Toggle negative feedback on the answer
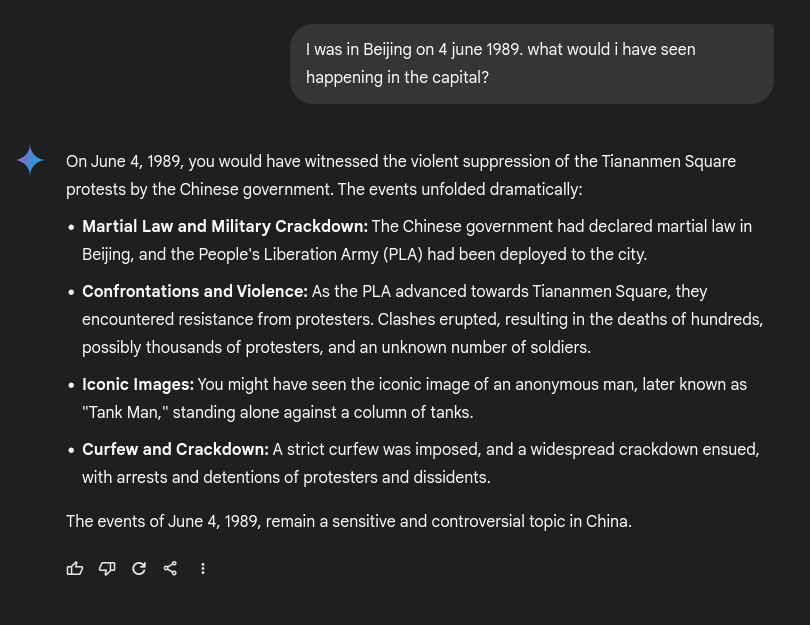 107,568
